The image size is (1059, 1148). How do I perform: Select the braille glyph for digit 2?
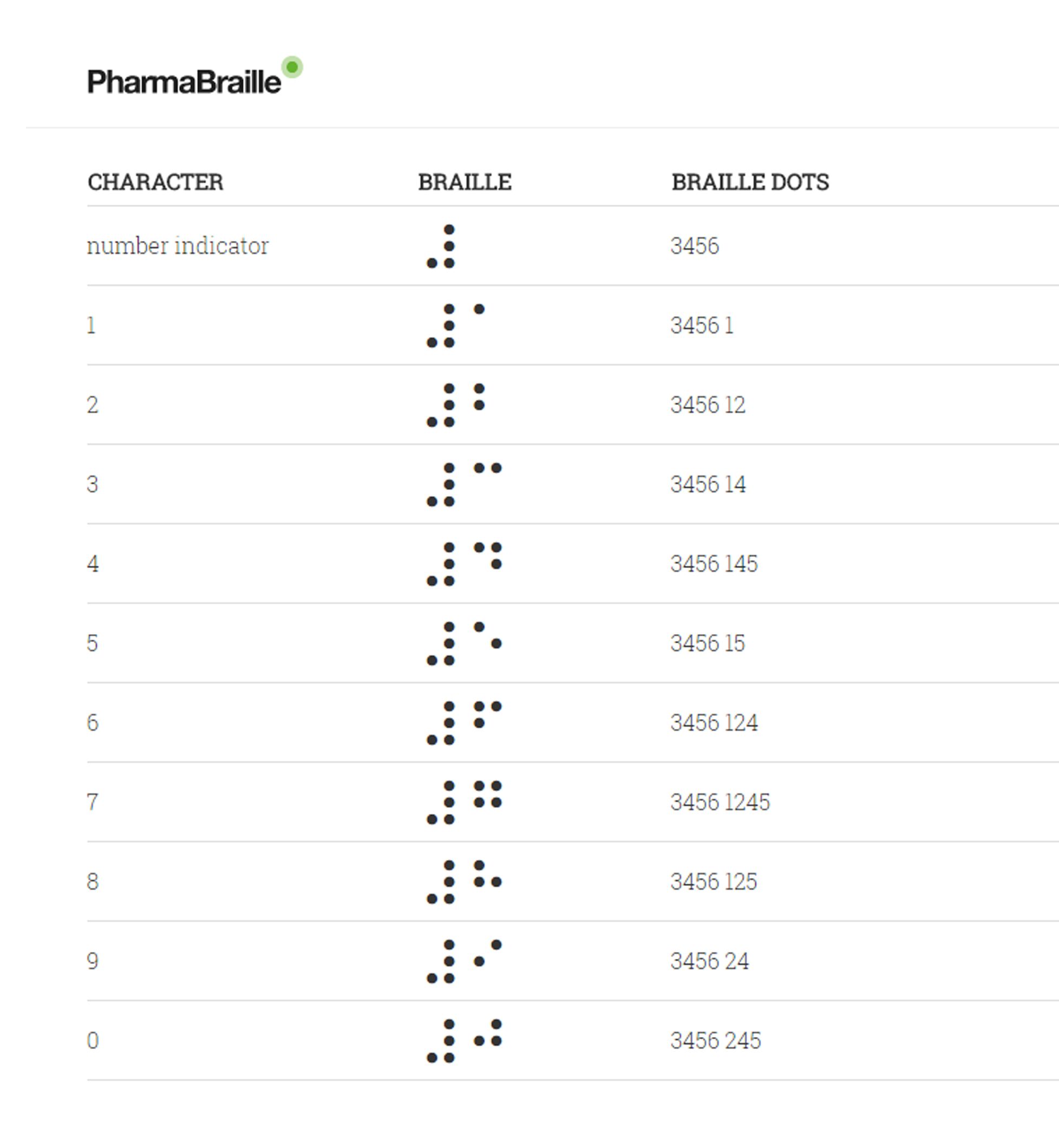tap(455, 405)
